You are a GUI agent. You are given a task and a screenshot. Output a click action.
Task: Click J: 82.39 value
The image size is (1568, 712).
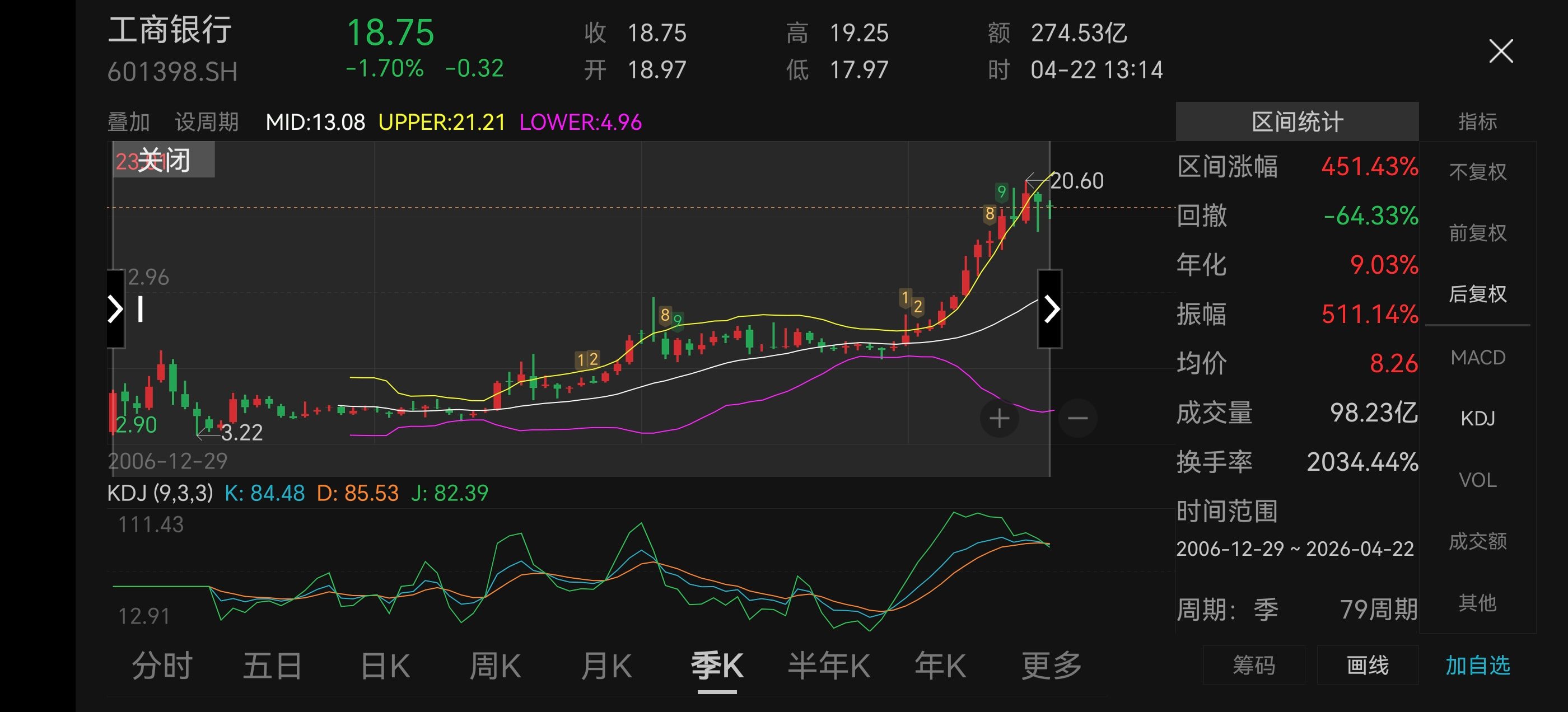450,493
